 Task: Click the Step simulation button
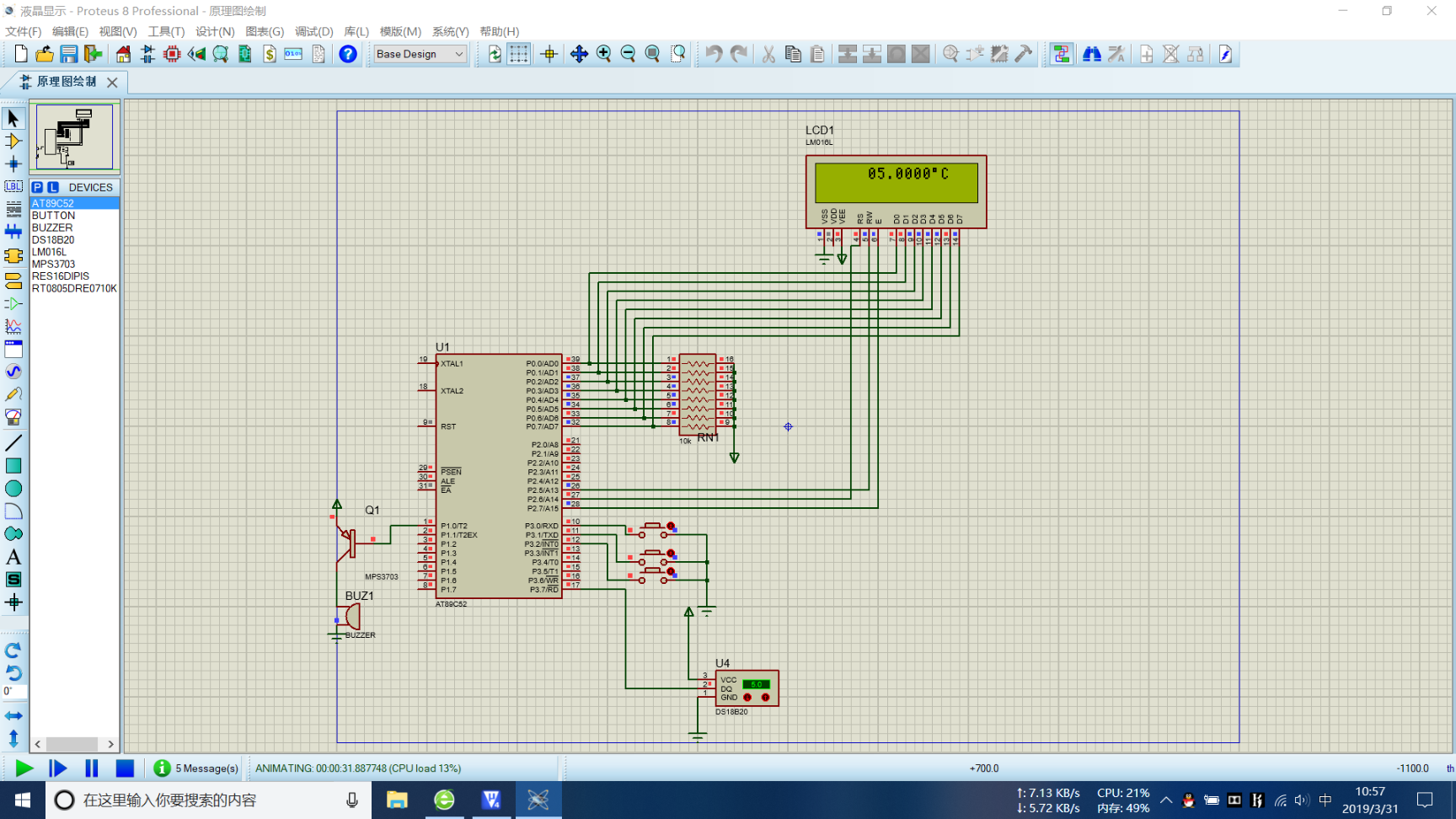58,768
